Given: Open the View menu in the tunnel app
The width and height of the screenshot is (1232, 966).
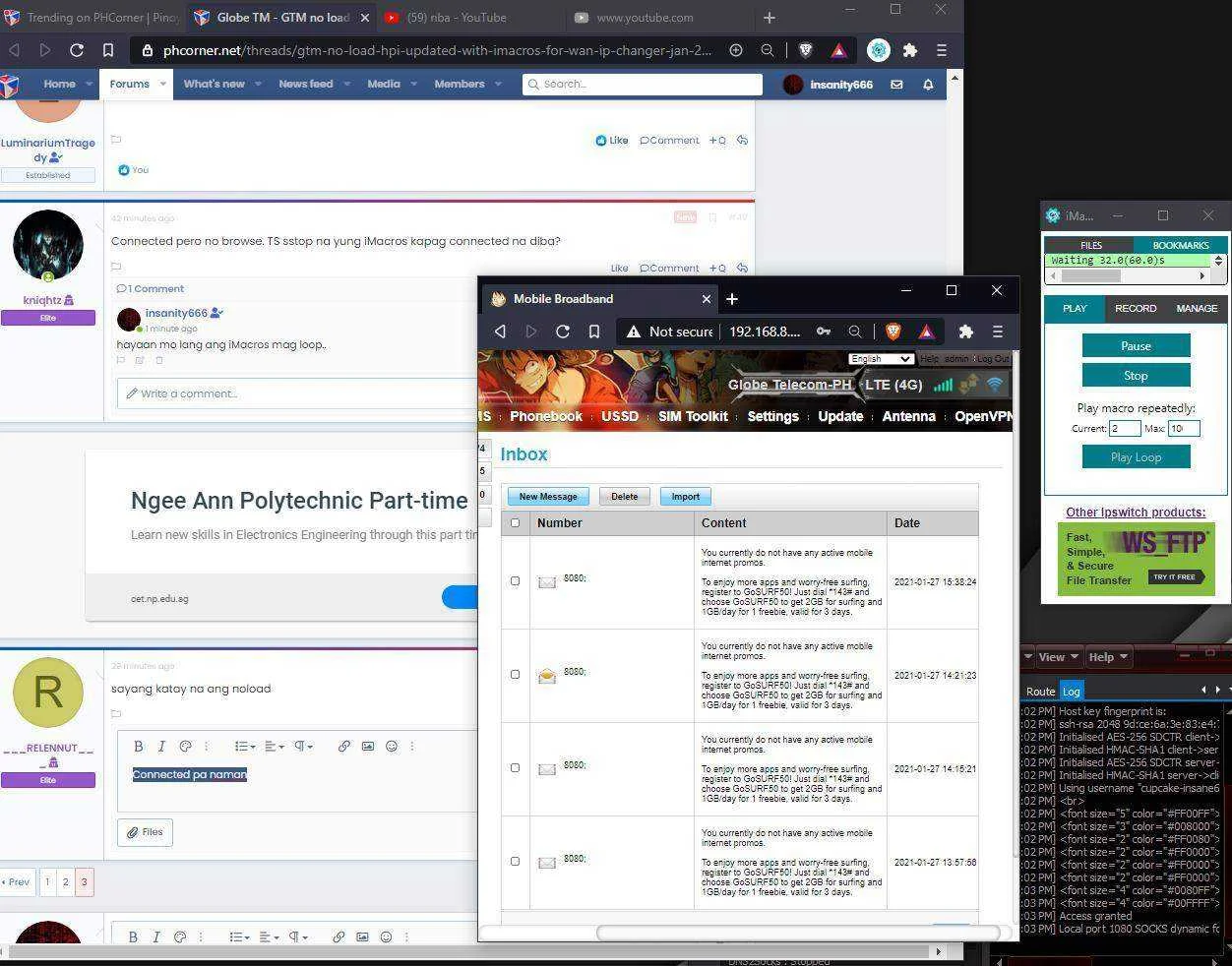Looking at the screenshot, I should coord(1058,657).
